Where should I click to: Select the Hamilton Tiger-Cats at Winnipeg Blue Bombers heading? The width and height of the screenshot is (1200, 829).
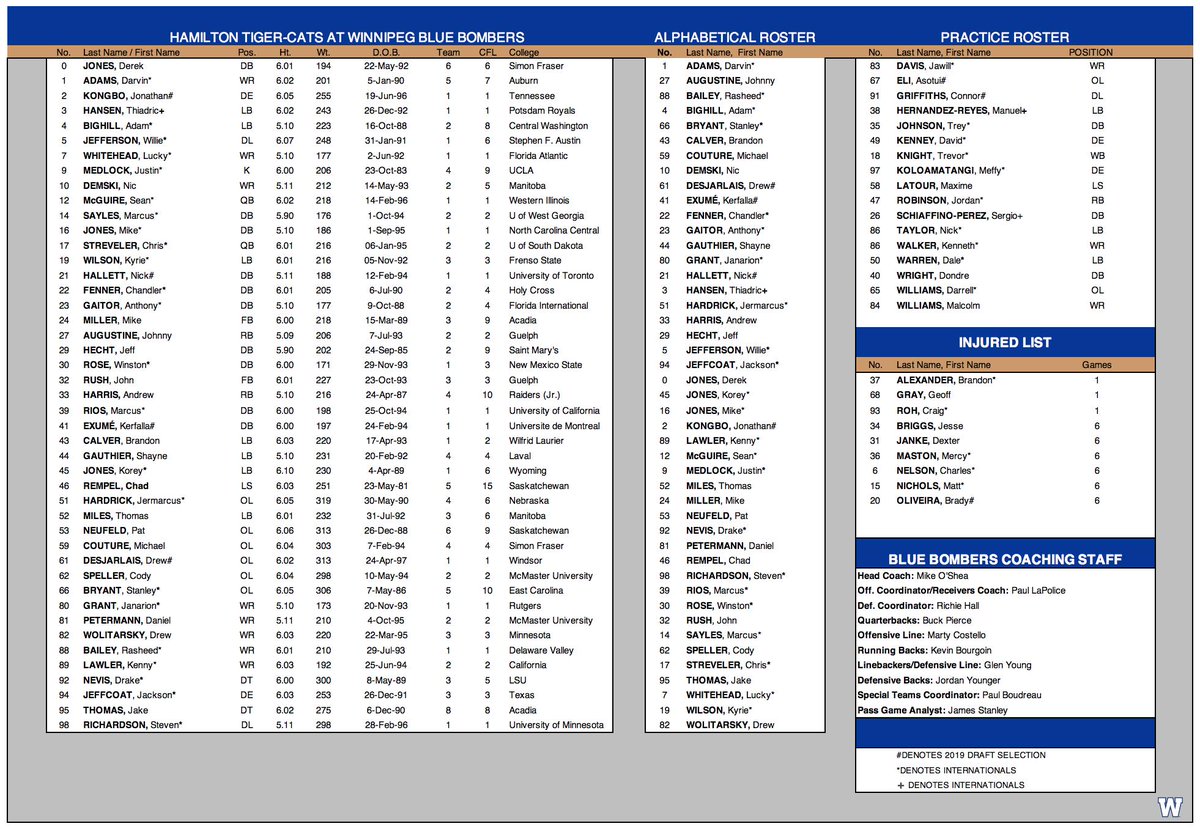point(345,37)
